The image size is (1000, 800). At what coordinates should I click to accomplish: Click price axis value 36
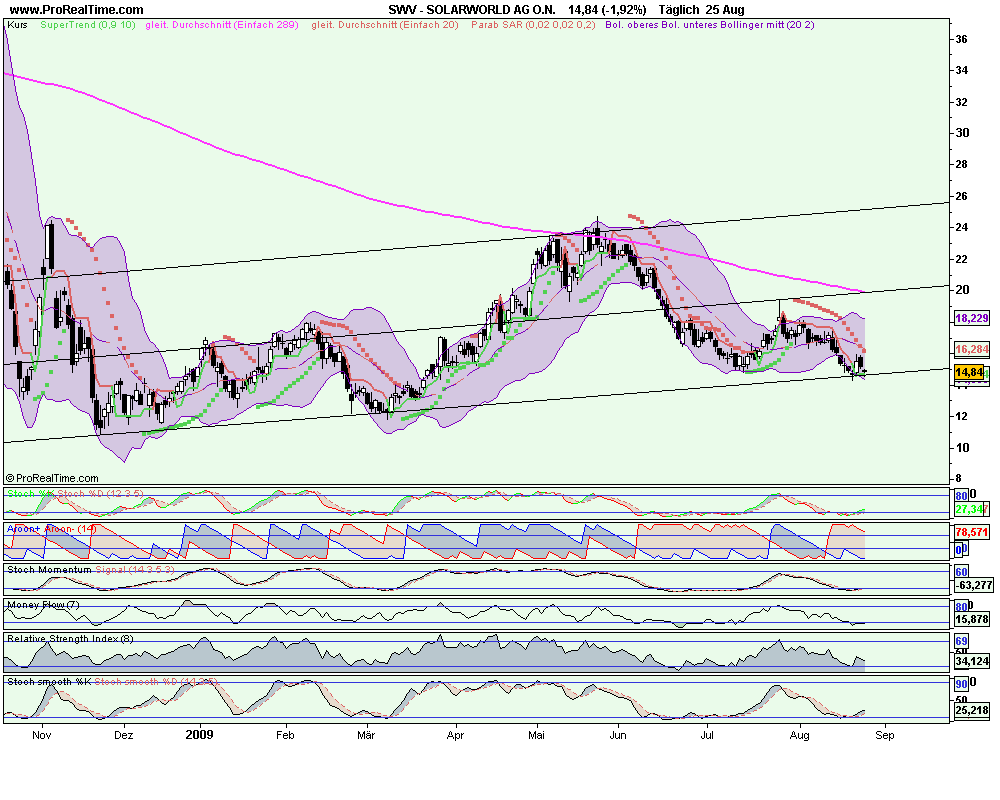pos(962,39)
